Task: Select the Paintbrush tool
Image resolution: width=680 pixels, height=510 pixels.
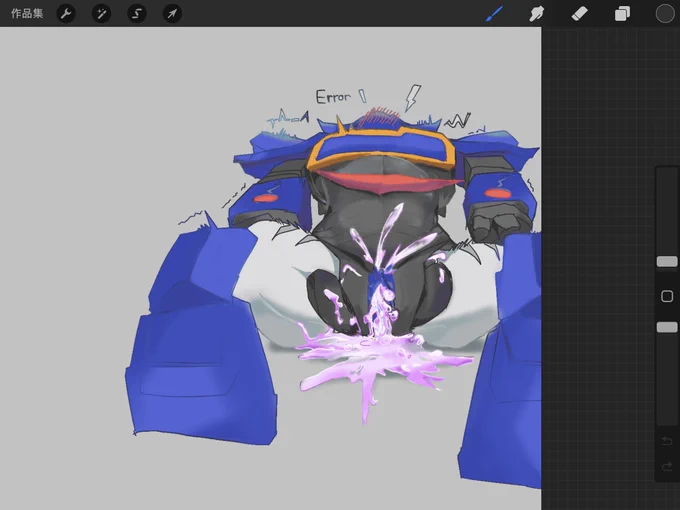Action: click(495, 13)
